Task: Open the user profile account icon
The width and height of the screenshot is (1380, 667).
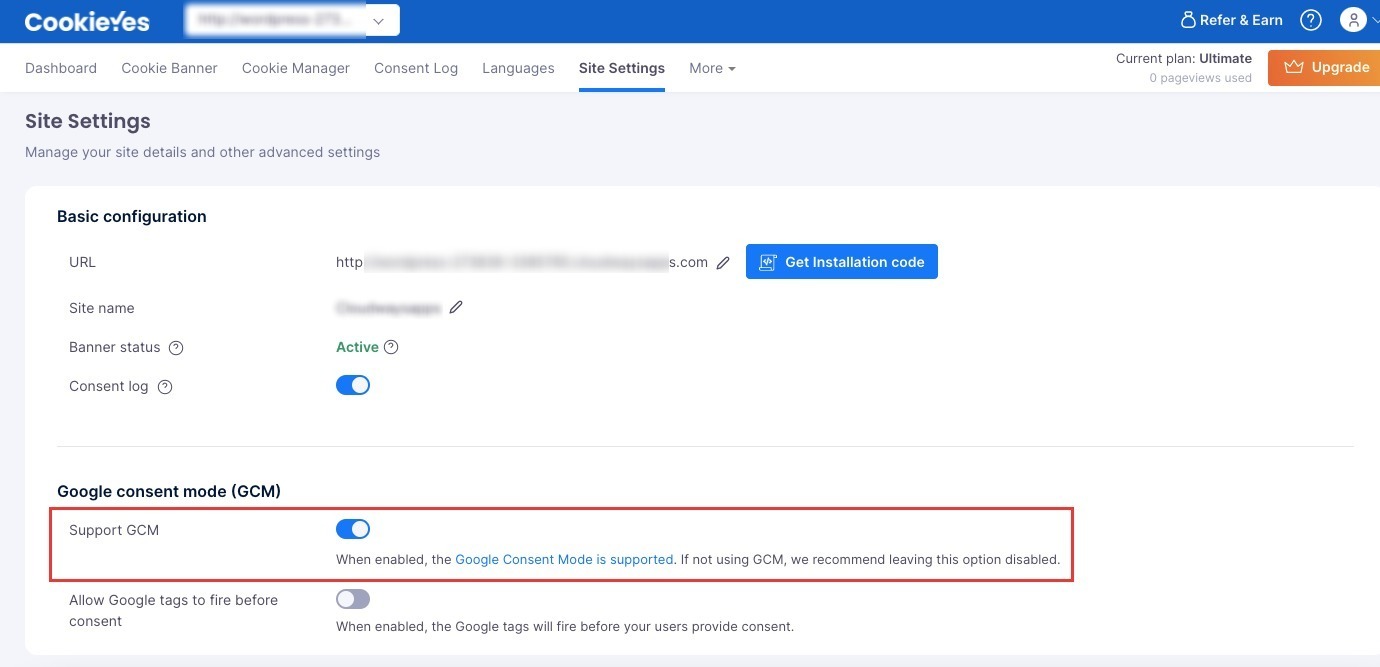Action: [x=1352, y=19]
